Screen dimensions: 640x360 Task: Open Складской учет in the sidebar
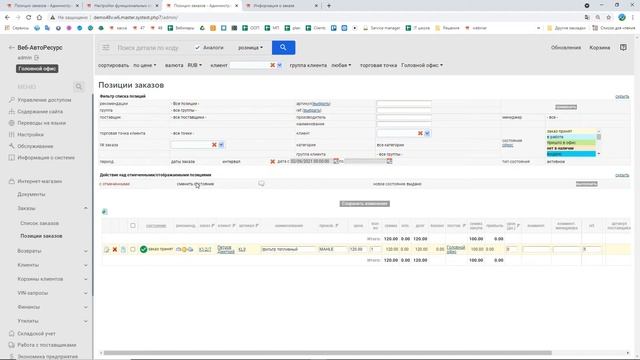click(x=36, y=333)
